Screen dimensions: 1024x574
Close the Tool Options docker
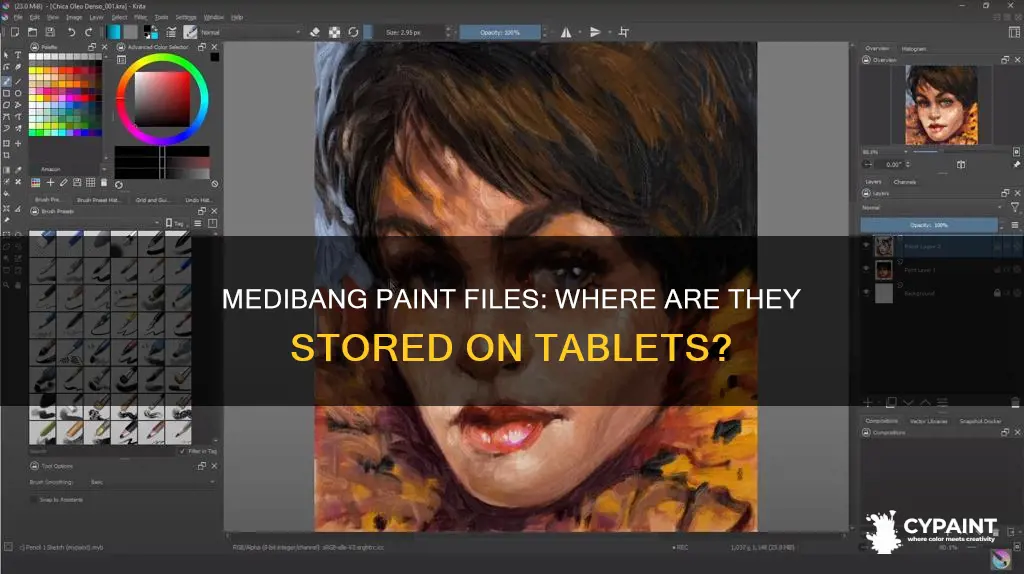[x=214, y=466]
